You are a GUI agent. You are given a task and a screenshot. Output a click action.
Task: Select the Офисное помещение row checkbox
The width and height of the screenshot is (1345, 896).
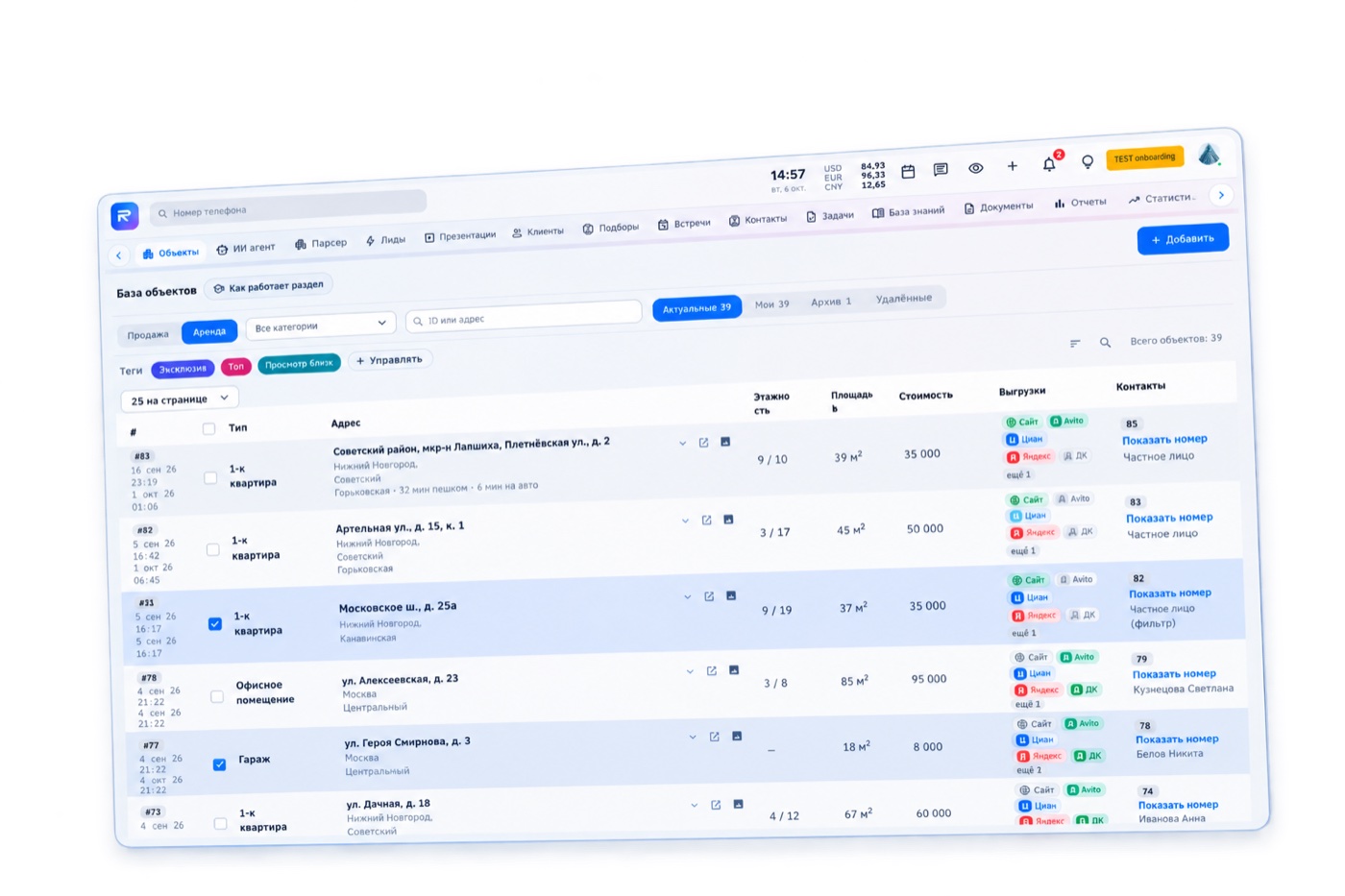[217, 696]
